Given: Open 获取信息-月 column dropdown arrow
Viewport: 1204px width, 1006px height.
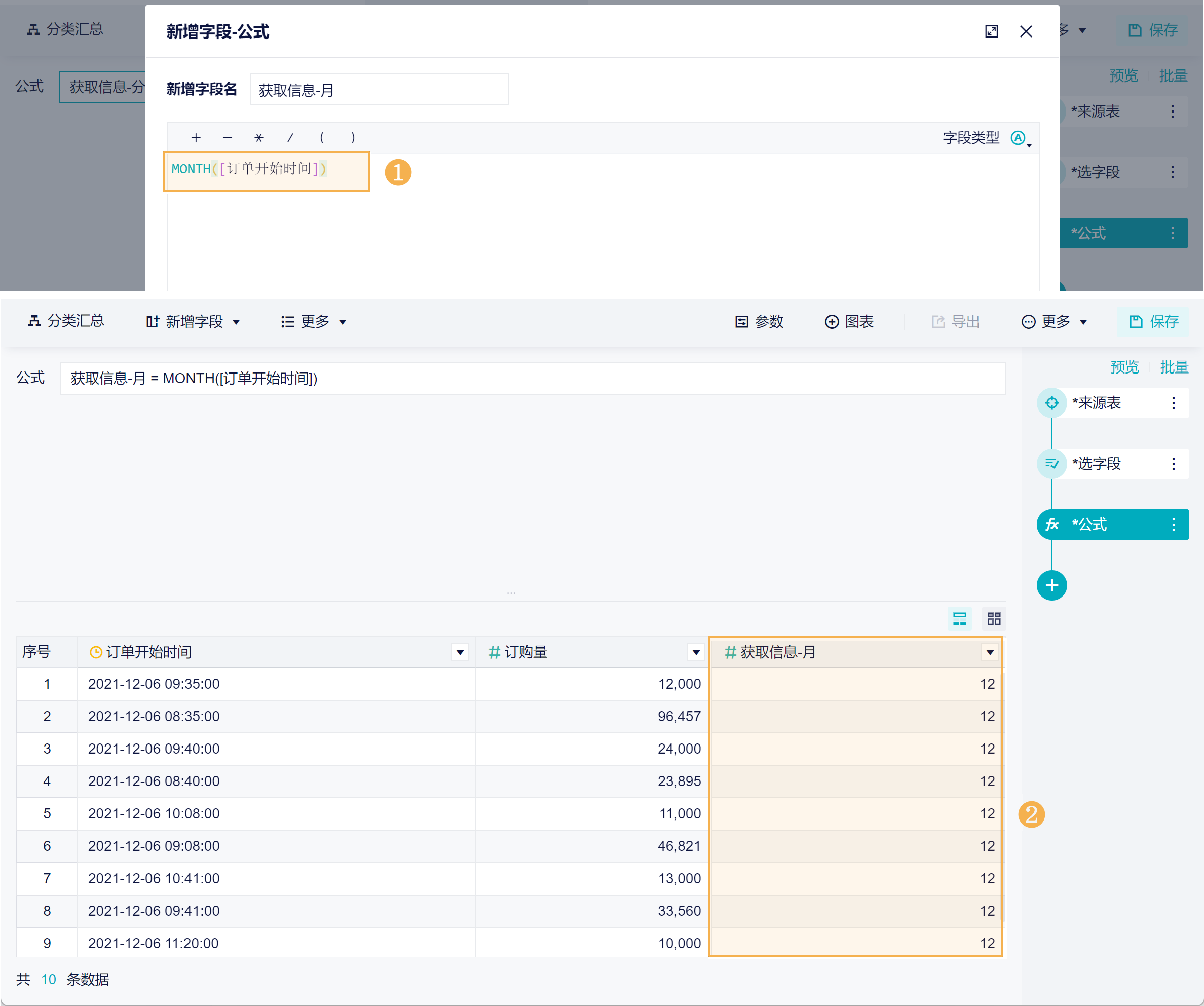Looking at the screenshot, I should [990, 653].
